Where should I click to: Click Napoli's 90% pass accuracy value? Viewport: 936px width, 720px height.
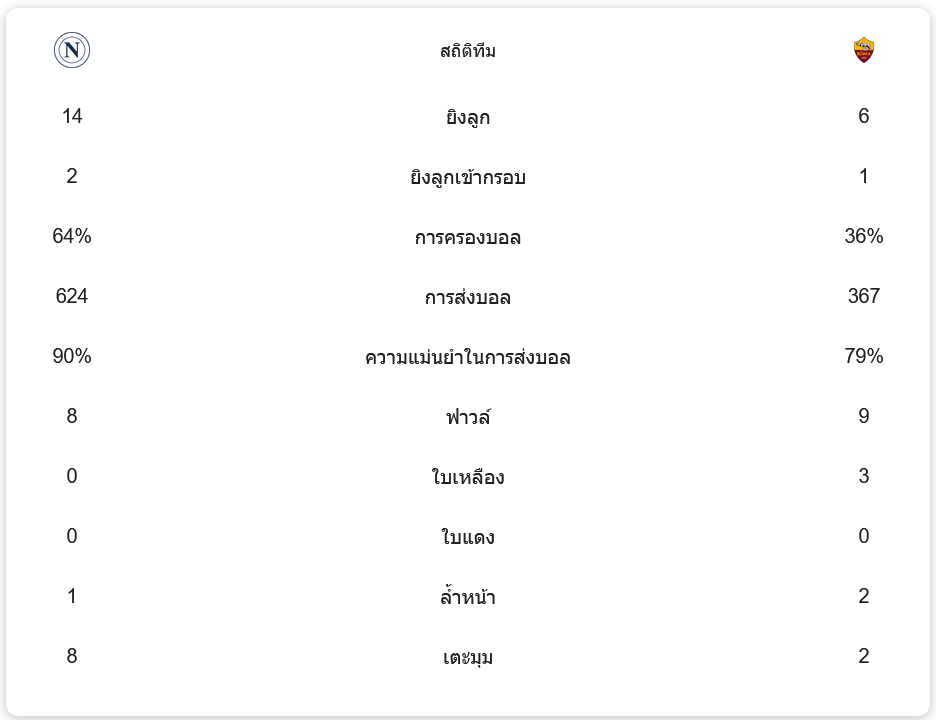coord(72,356)
